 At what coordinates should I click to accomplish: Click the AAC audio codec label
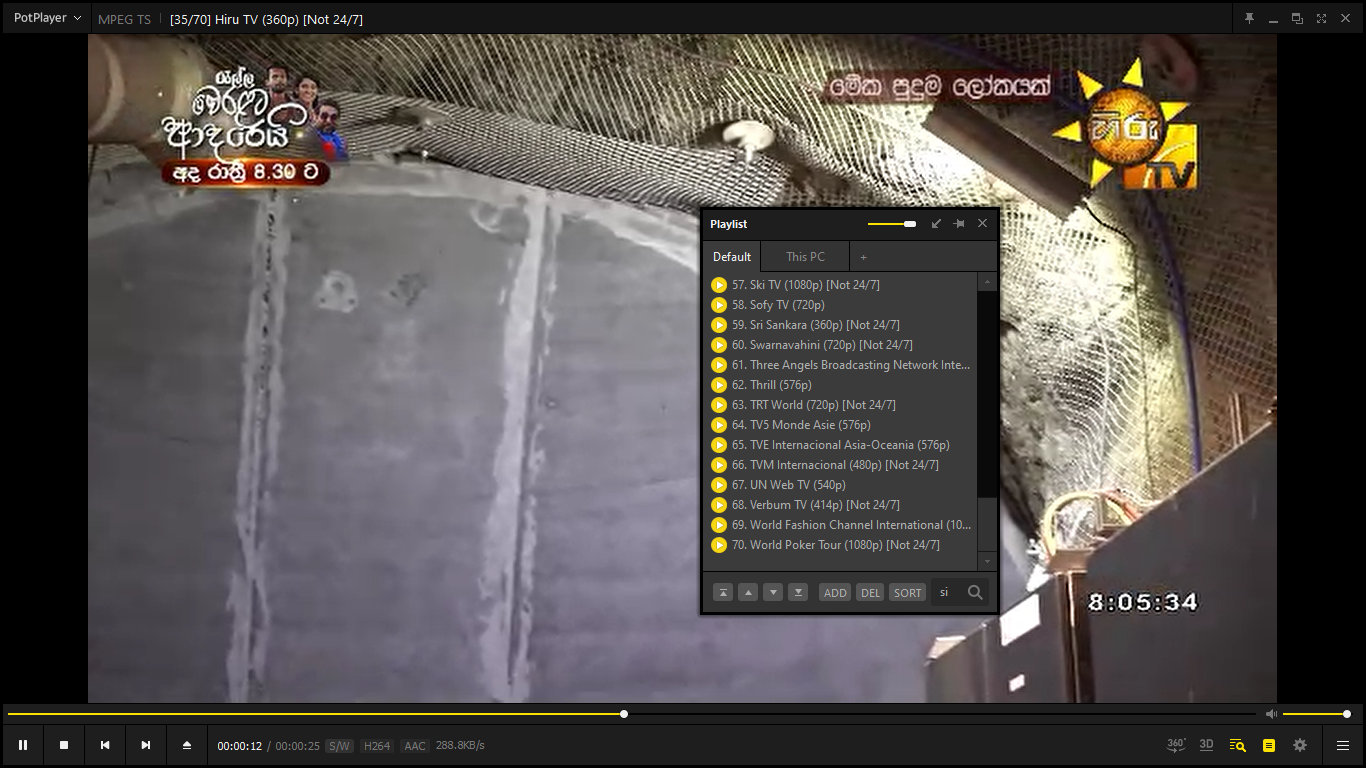click(x=415, y=746)
